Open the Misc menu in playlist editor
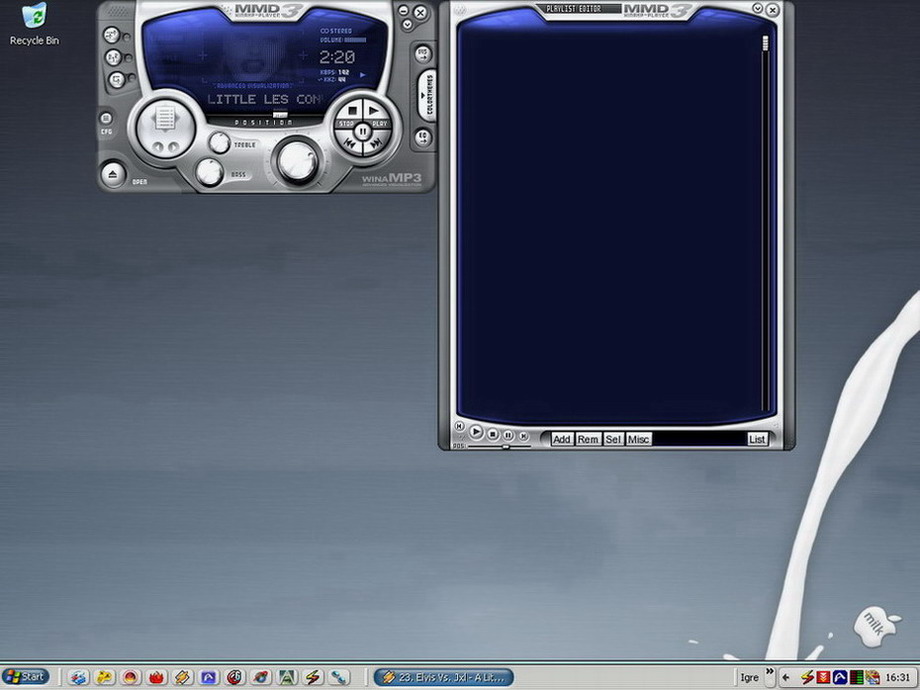 point(638,439)
